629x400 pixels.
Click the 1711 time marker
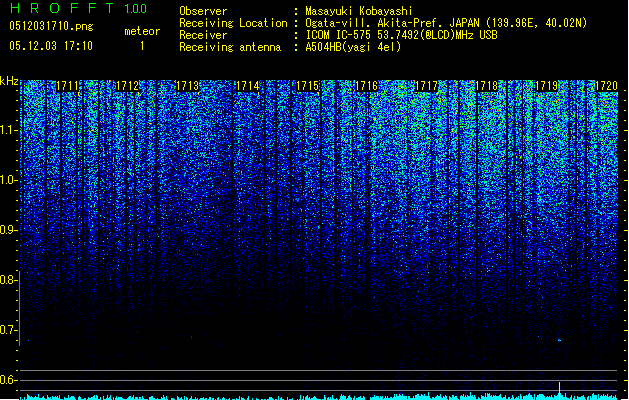pyautogui.click(x=67, y=86)
